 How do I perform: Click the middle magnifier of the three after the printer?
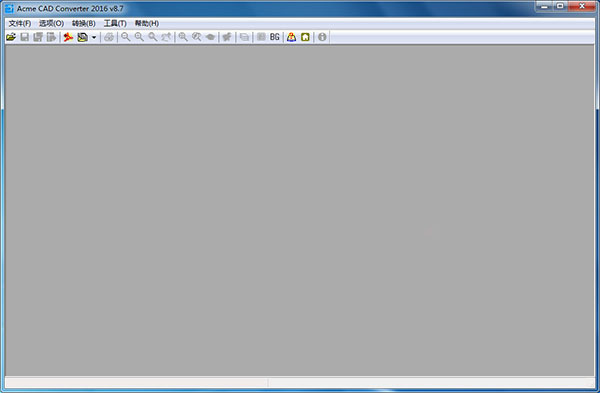pyautogui.click(x=139, y=37)
